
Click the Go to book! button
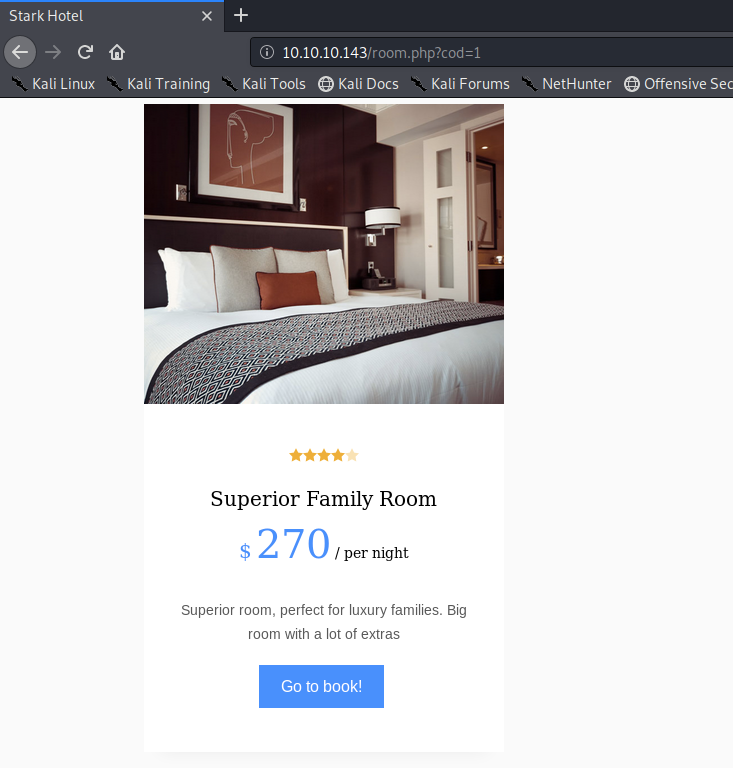(321, 686)
